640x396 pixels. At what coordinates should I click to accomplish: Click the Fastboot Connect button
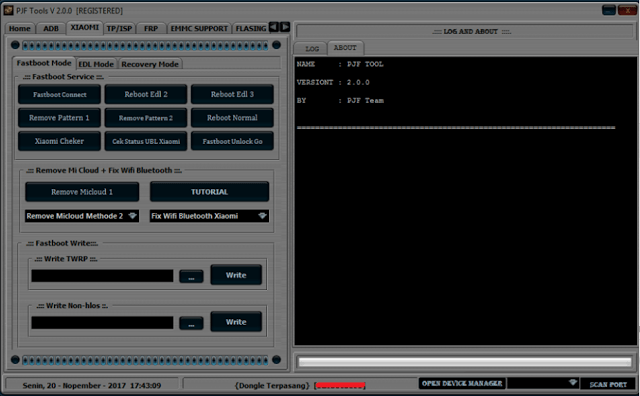60,94
